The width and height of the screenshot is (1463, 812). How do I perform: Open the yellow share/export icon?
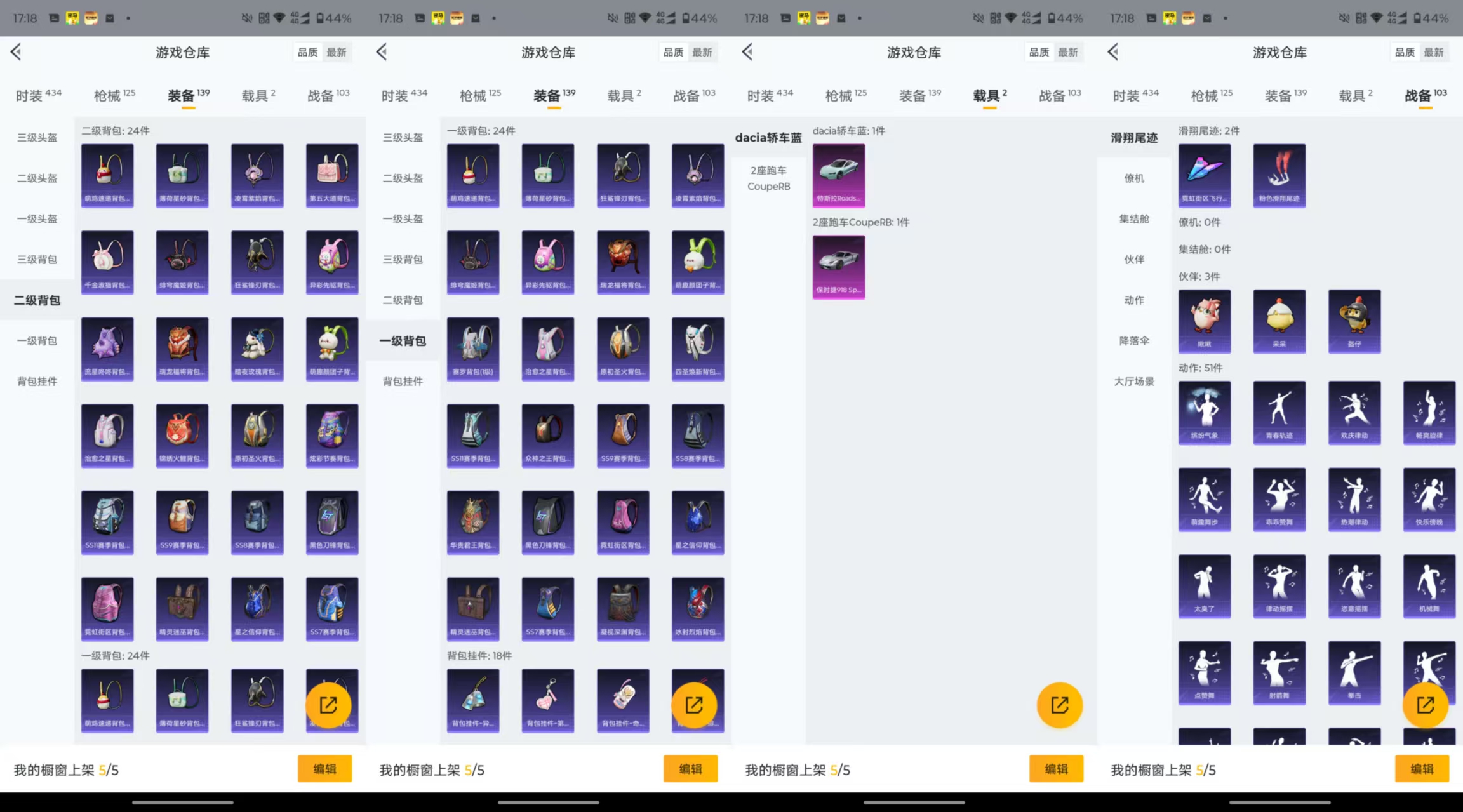point(328,705)
